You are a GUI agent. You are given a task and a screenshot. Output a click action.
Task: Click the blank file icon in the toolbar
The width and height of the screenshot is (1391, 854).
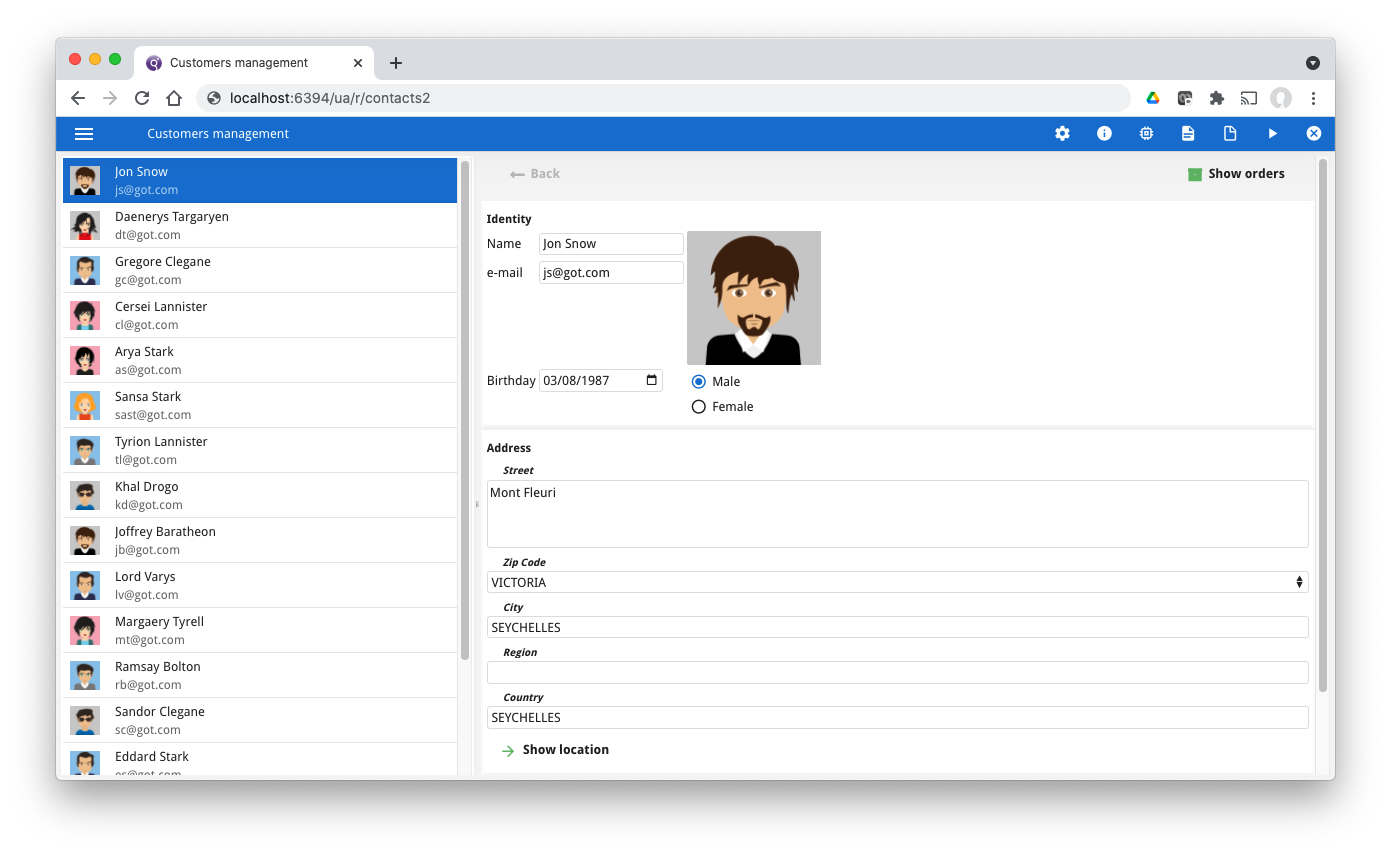[x=1230, y=133]
